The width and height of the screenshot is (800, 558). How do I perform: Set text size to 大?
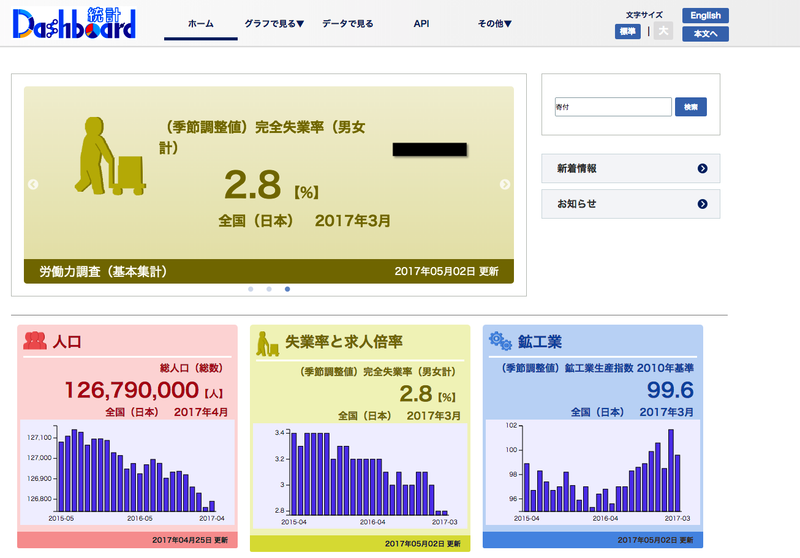tap(663, 31)
